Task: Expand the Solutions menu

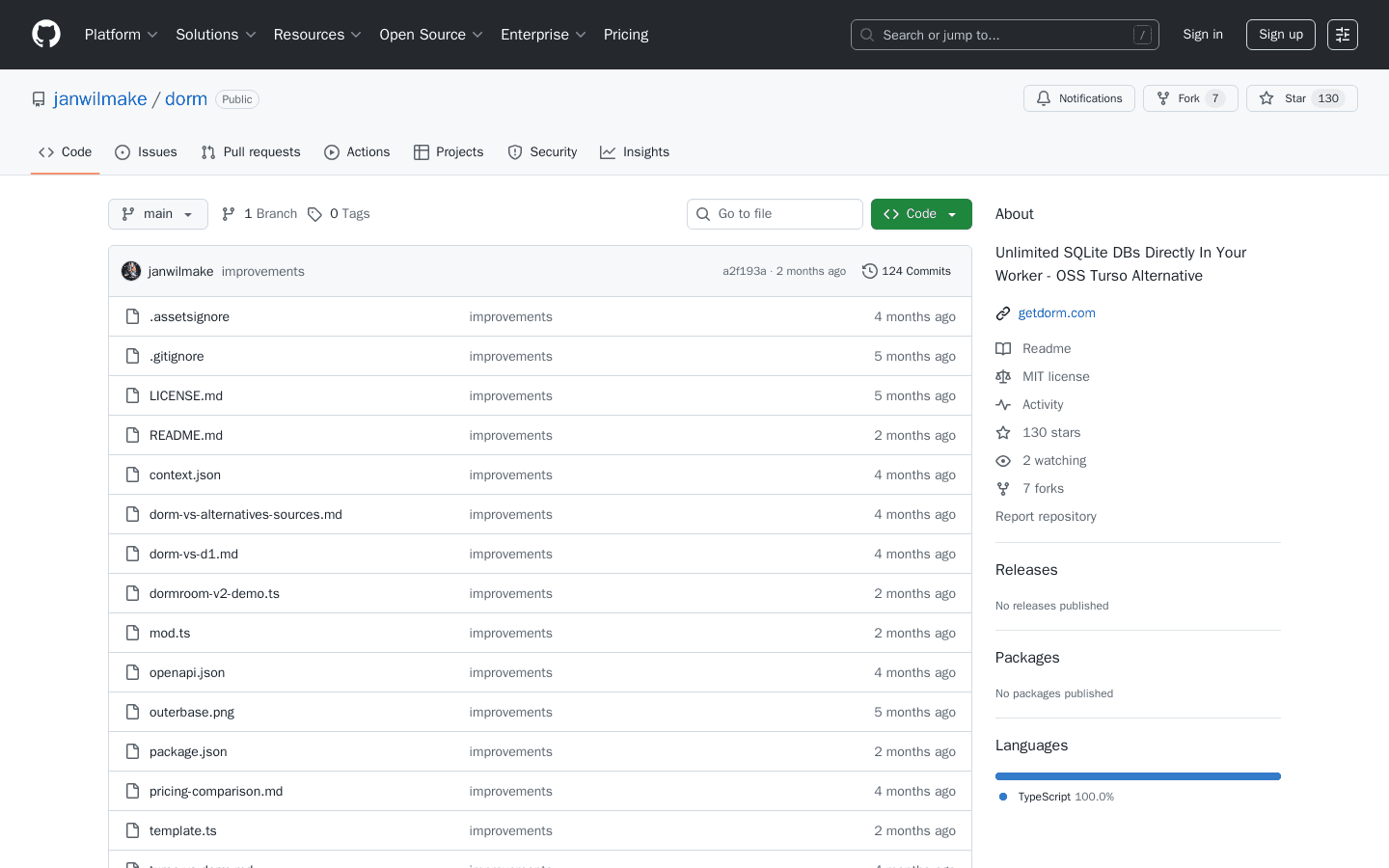Action: coord(216,35)
